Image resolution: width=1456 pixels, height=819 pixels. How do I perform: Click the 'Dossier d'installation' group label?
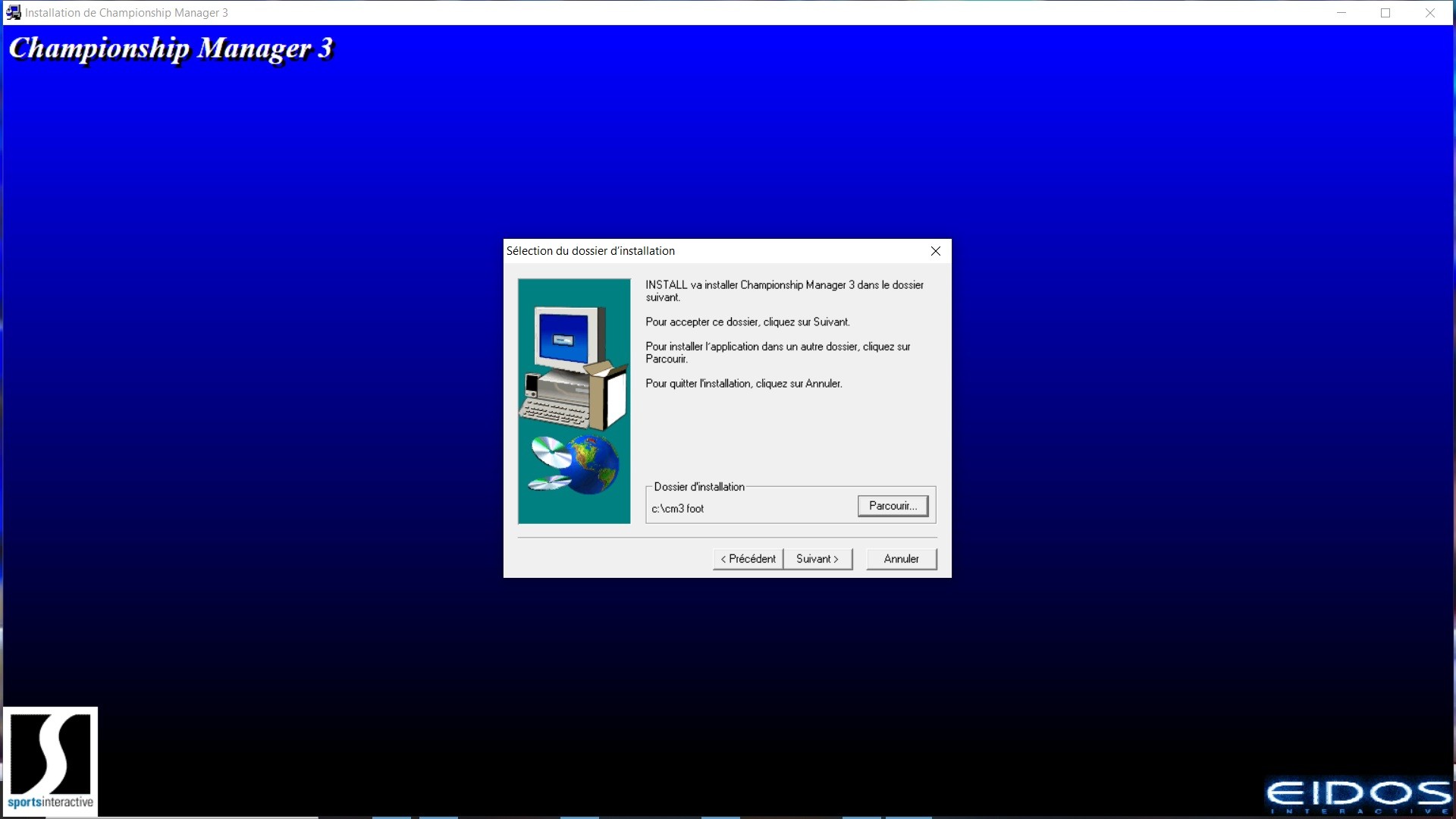(699, 487)
